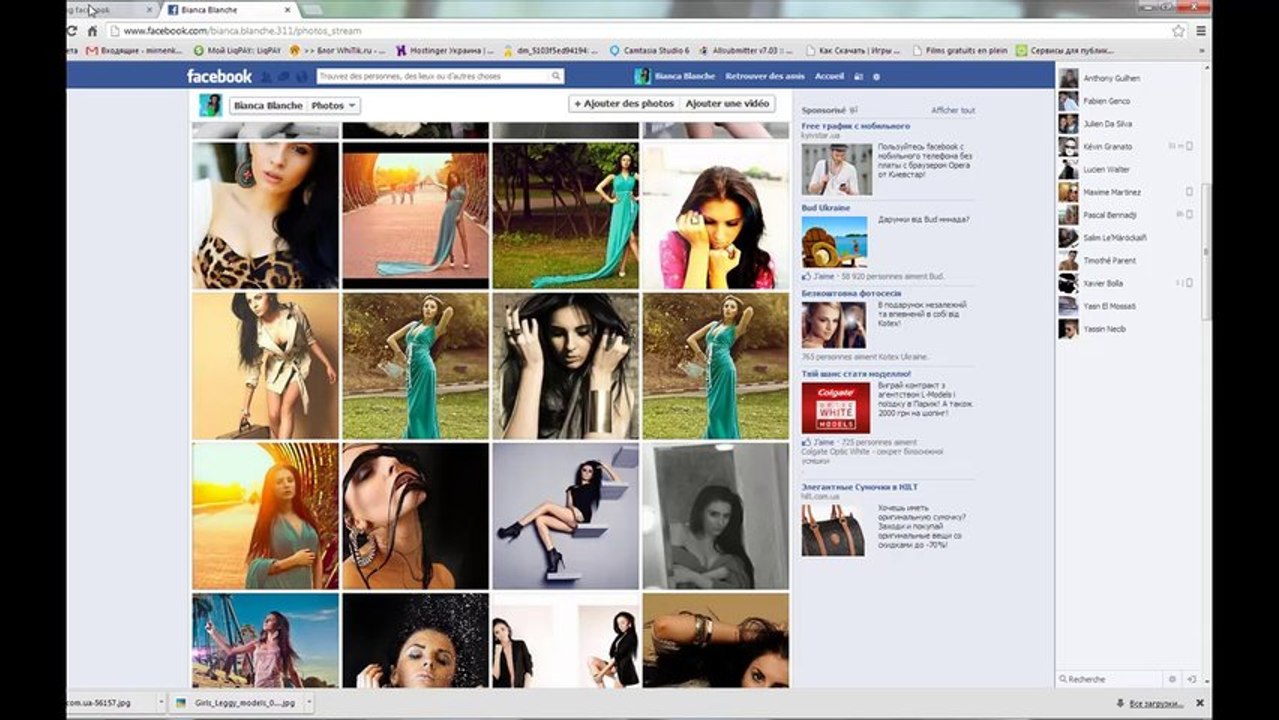
Task: Click Afficher tout link in Sponsorisé
Action: [x=953, y=110]
